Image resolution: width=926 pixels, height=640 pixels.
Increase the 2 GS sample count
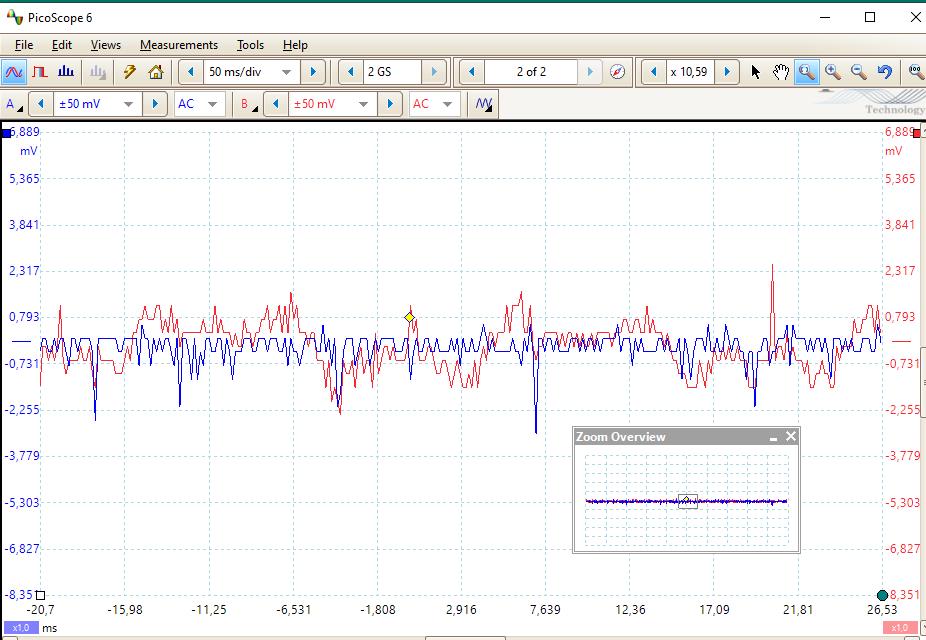(x=434, y=72)
